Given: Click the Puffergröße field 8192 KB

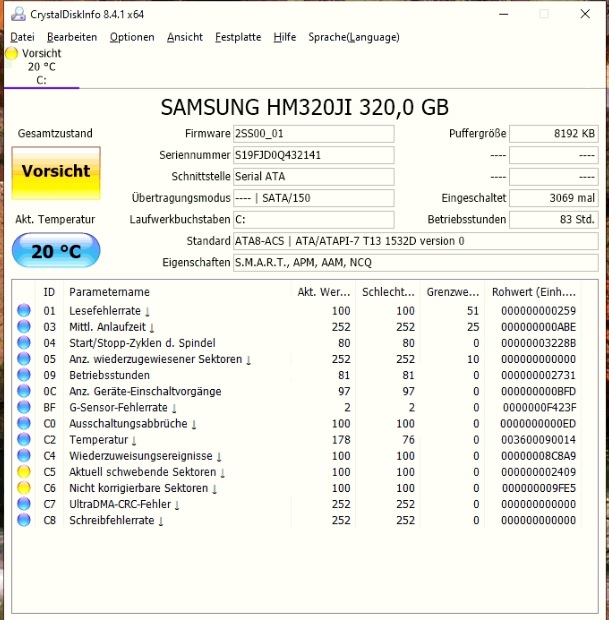Looking at the screenshot, I should click(x=554, y=134).
